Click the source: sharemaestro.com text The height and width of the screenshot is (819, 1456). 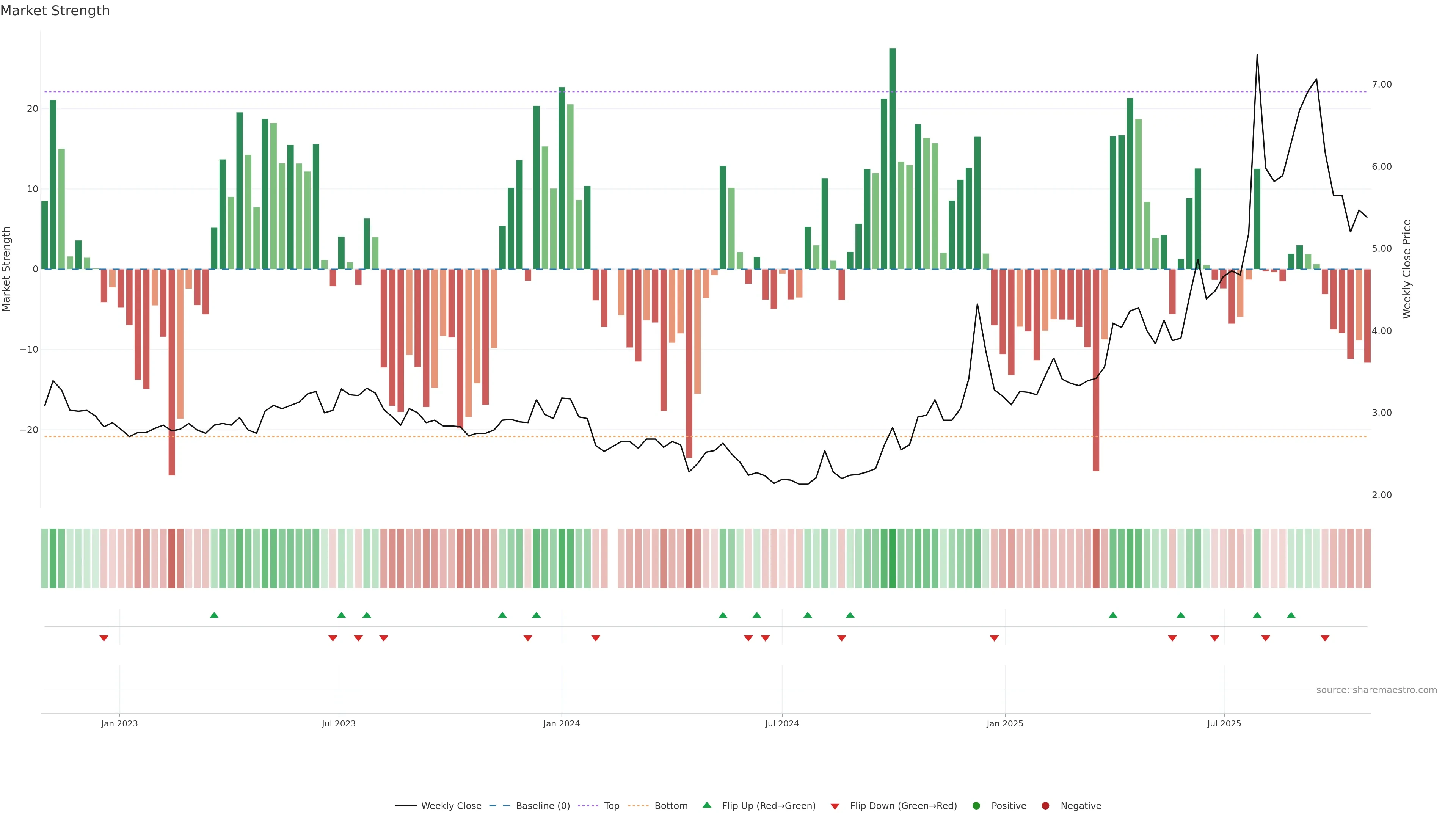point(1376,690)
